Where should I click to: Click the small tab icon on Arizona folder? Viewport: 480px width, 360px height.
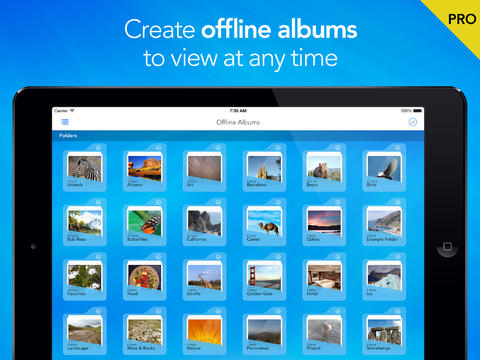[x=158, y=148]
